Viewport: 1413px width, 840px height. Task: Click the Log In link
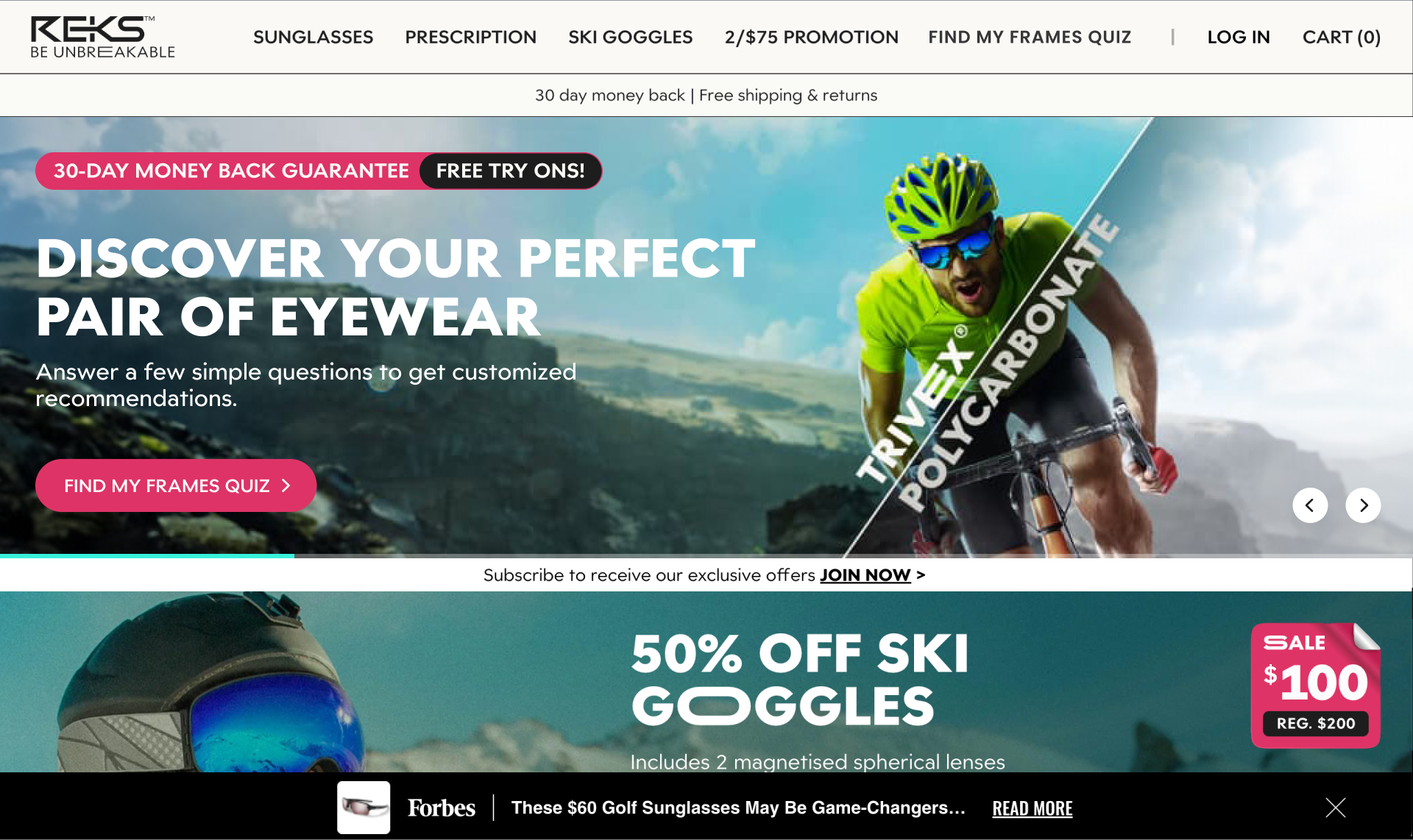coord(1239,37)
